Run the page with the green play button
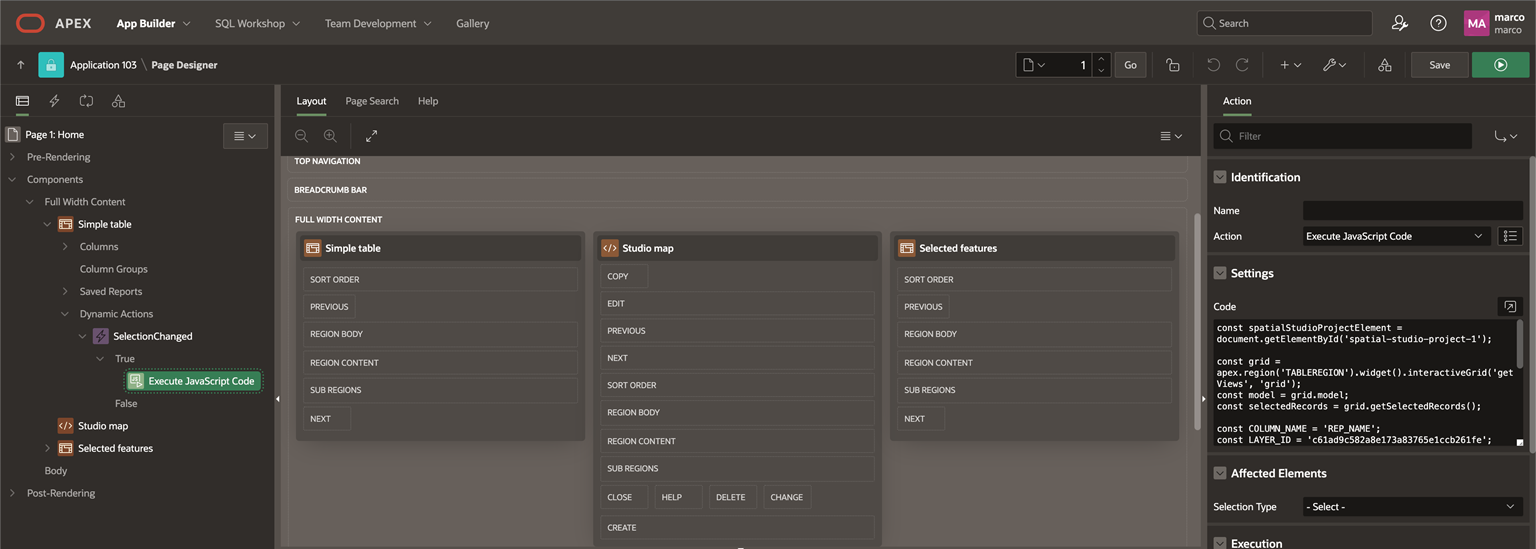1536x549 pixels. 1500,65
